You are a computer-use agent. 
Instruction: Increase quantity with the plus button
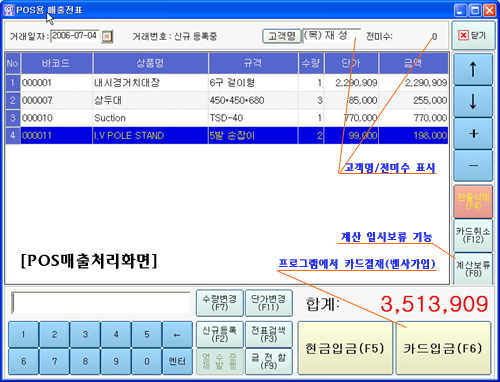(x=473, y=133)
